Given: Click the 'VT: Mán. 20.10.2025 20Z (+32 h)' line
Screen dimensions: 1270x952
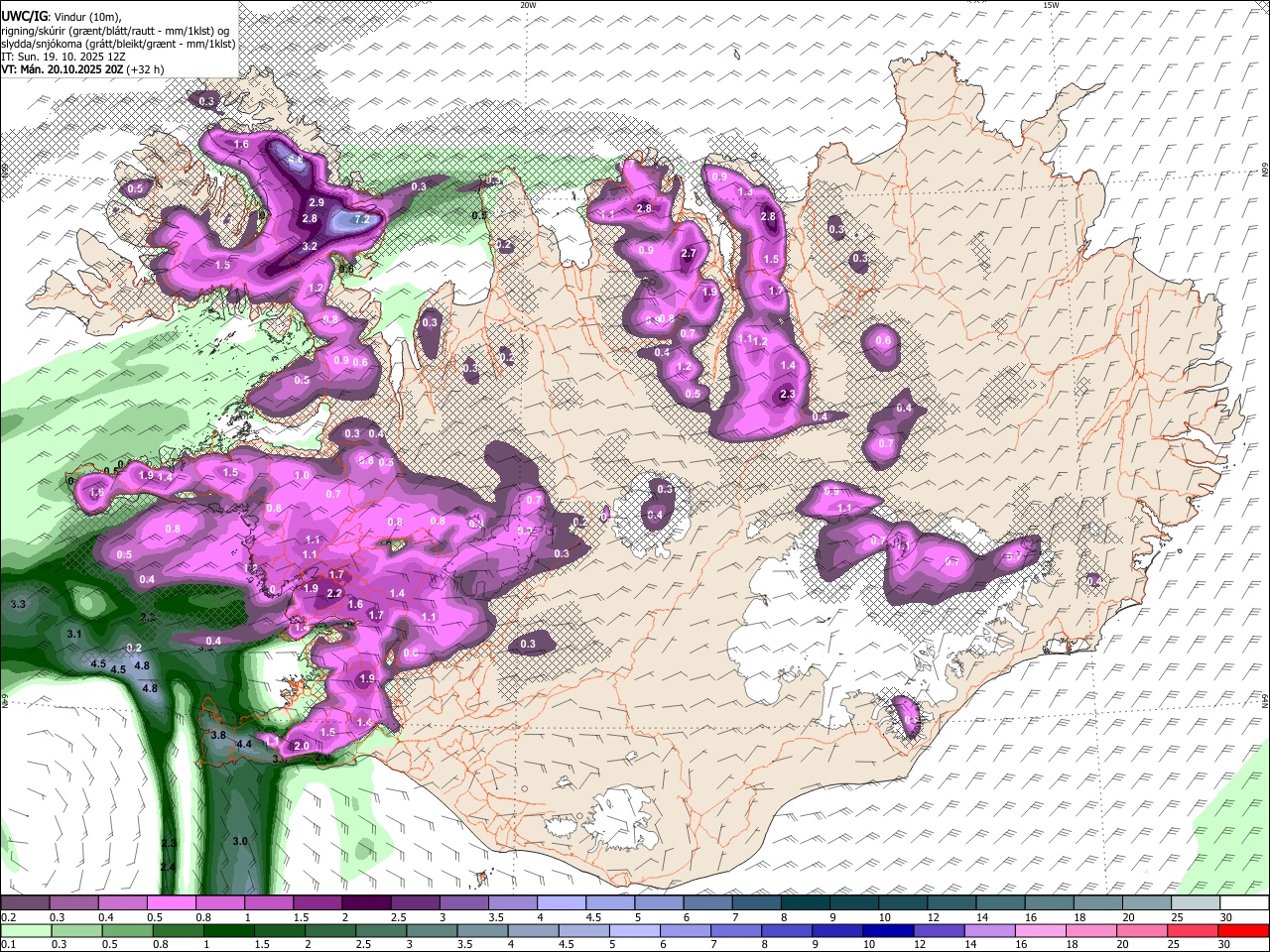Looking at the screenshot, I should (83, 69).
